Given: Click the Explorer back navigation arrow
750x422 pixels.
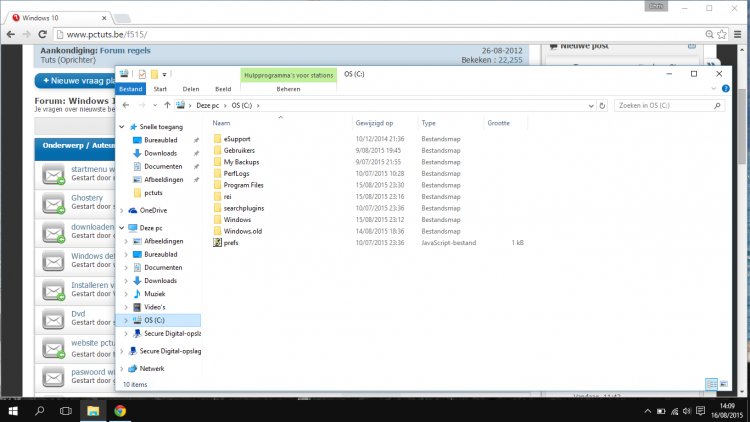Looking at the screenshot, I should [127, 105].
